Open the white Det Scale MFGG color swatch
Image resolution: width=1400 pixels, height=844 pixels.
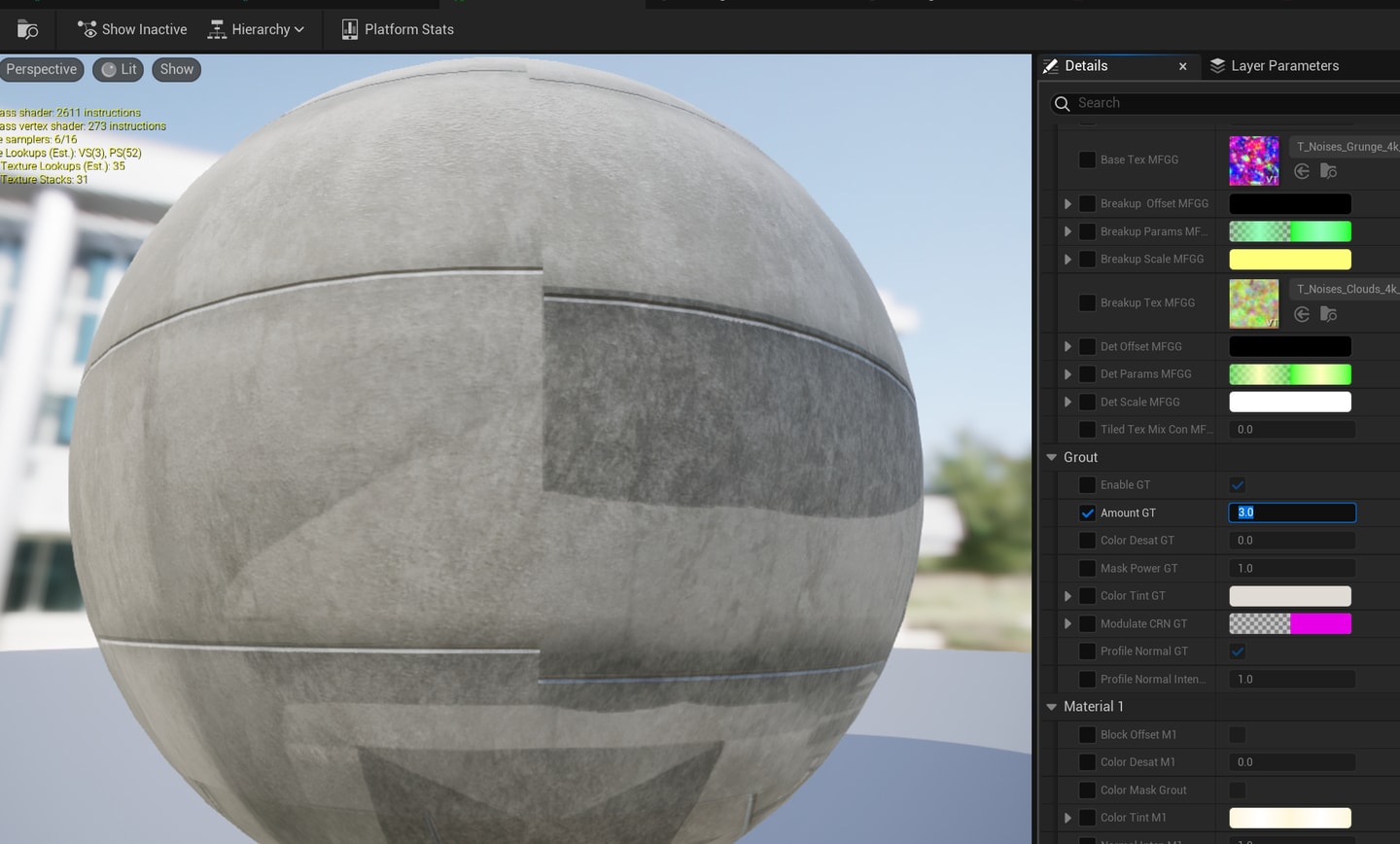tap(1290, 402)
